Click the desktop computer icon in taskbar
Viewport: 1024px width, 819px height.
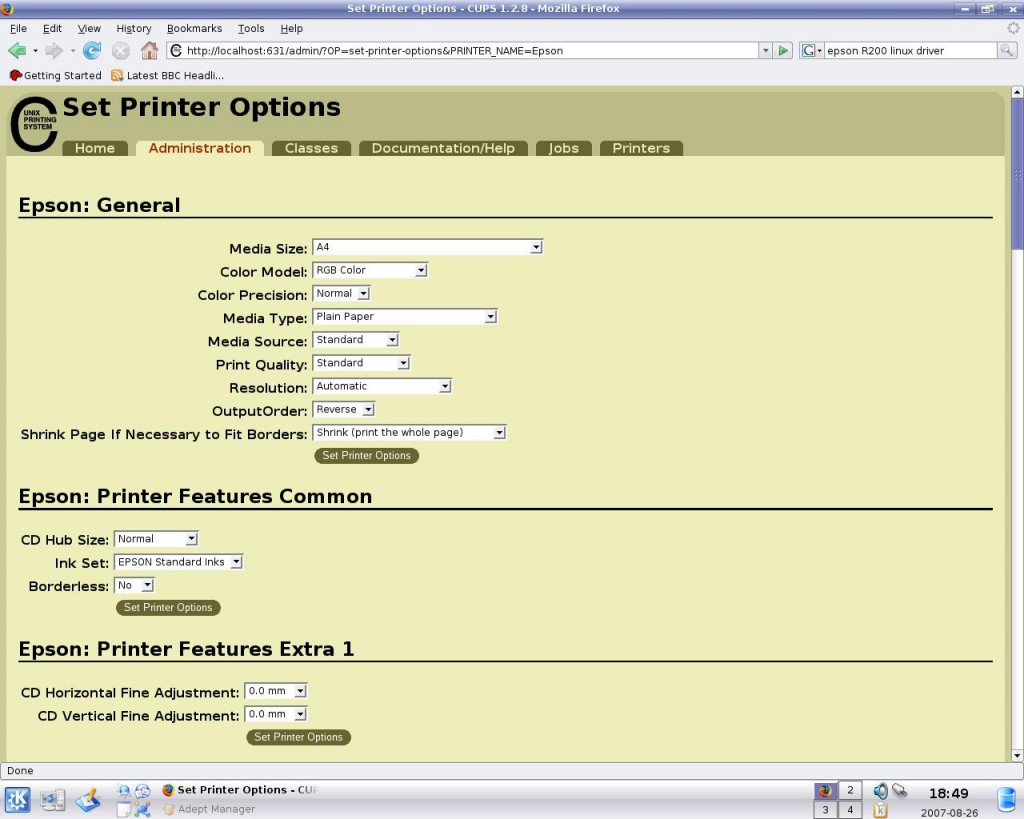click(52, 799)
